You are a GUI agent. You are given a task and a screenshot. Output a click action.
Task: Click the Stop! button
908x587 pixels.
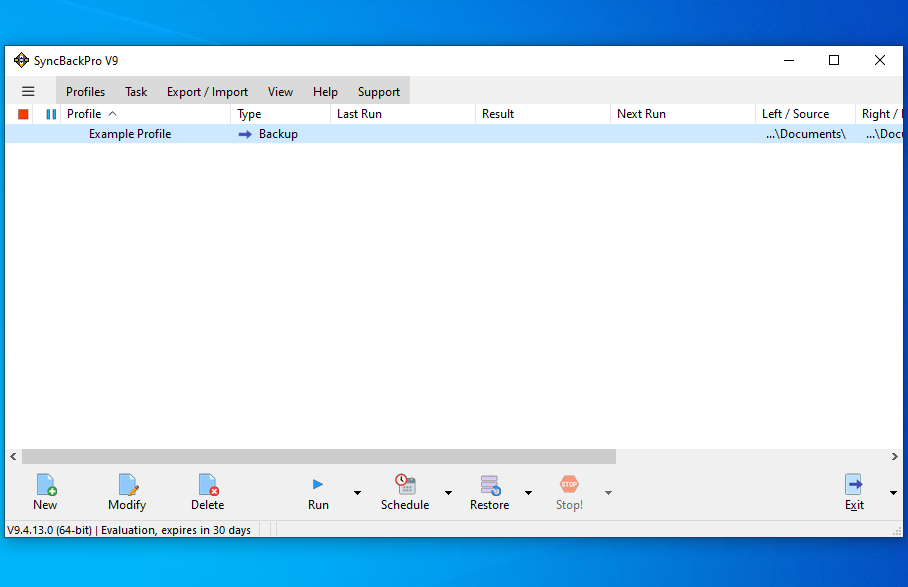click(x=569, y=493)
